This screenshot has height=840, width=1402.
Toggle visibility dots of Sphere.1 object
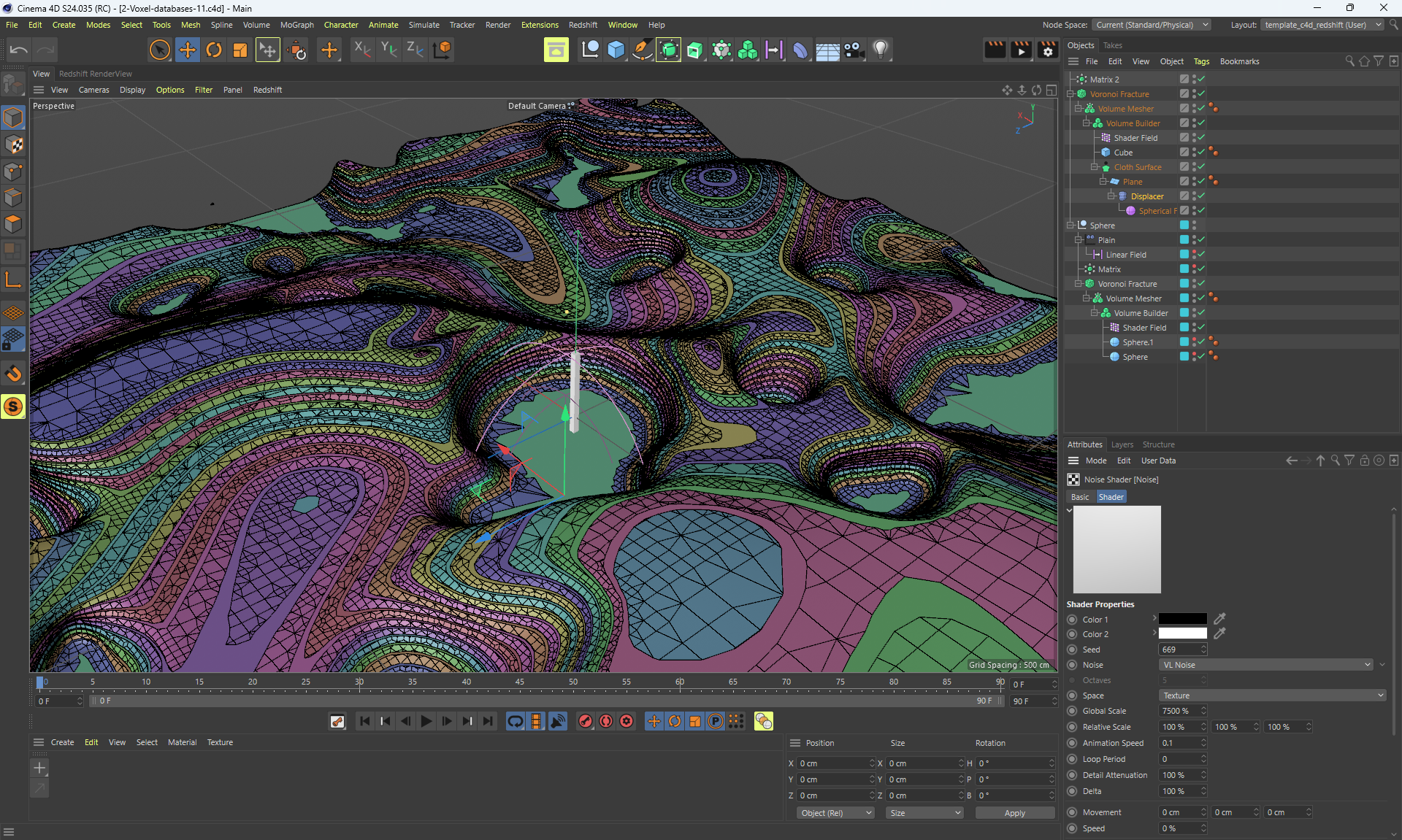(1194, 342)
